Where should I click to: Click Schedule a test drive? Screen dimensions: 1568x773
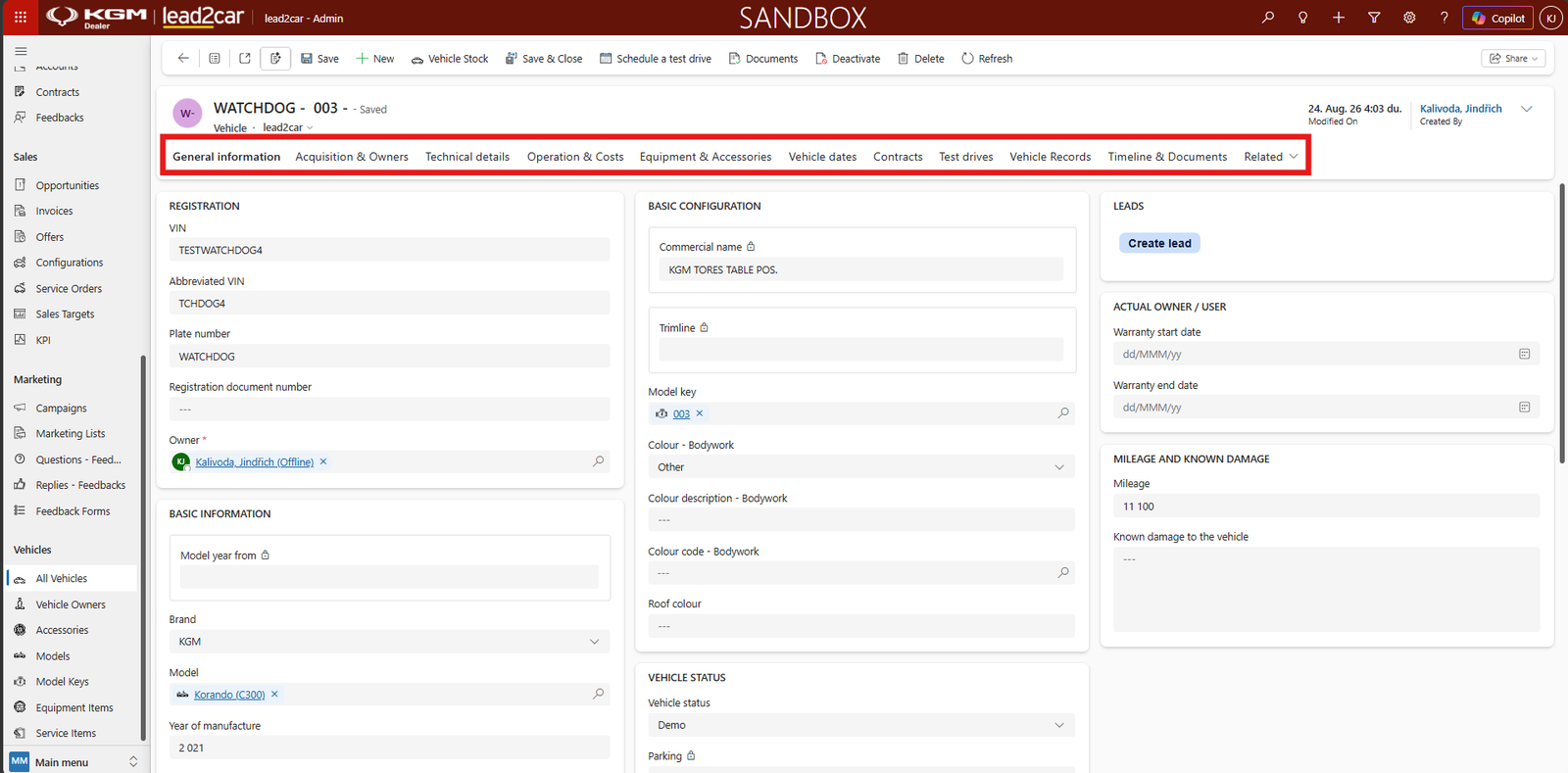tap(656, 59)
